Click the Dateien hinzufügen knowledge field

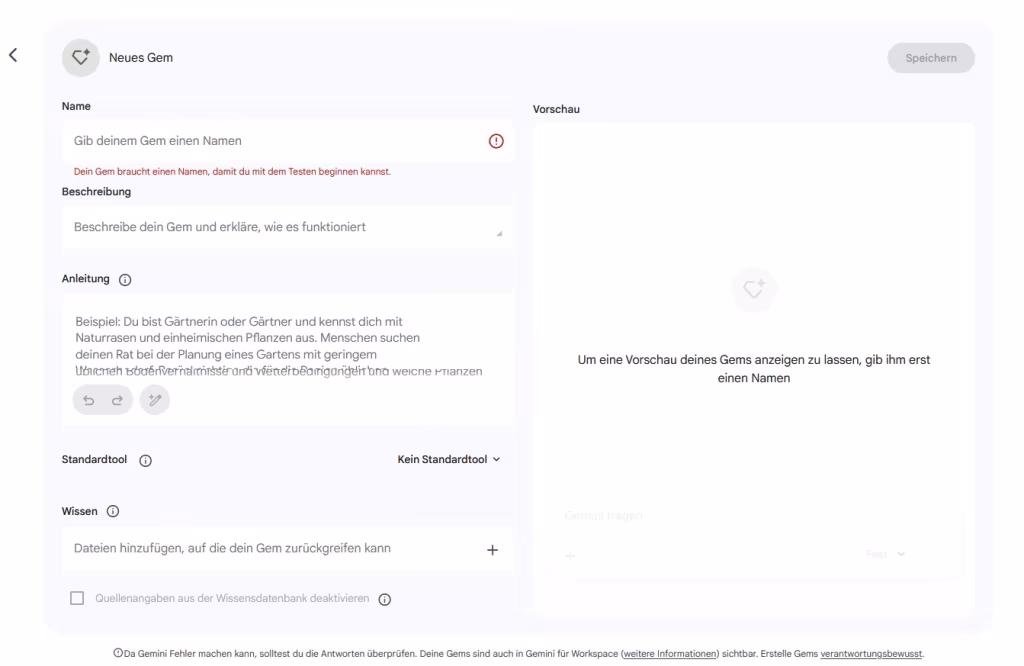click(x=287, y=548)
